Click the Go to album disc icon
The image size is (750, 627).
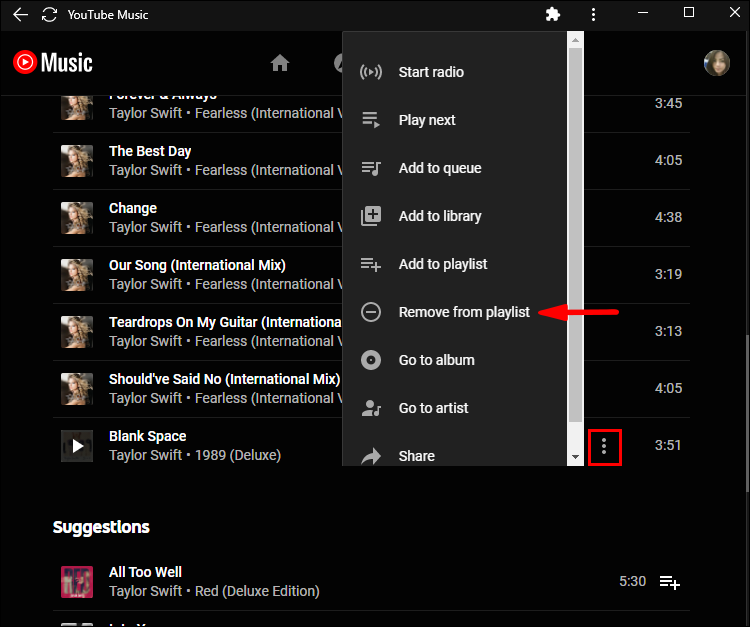371,360
